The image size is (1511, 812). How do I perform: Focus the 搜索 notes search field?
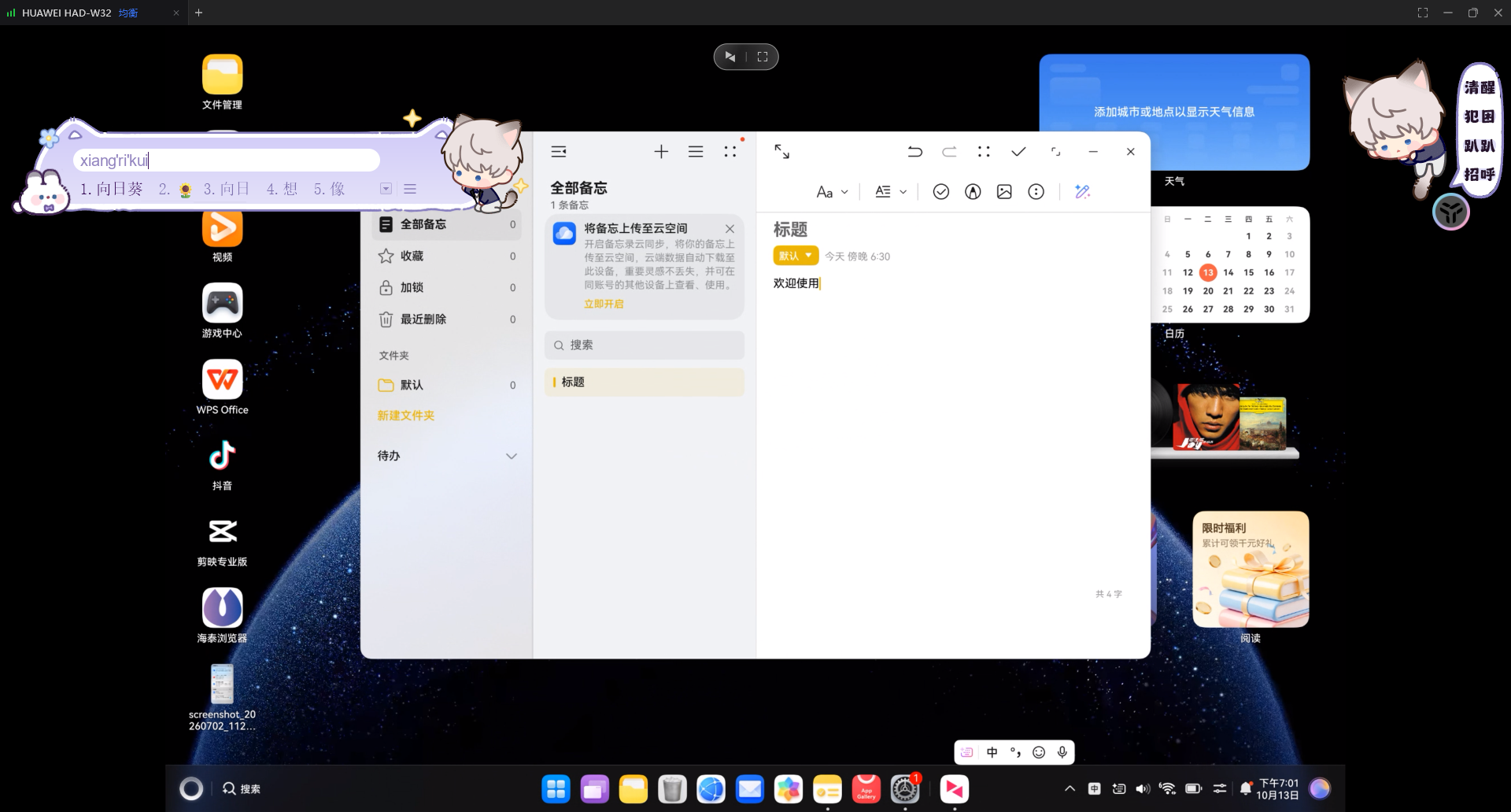pyautogui.click(x=644, y=345)
